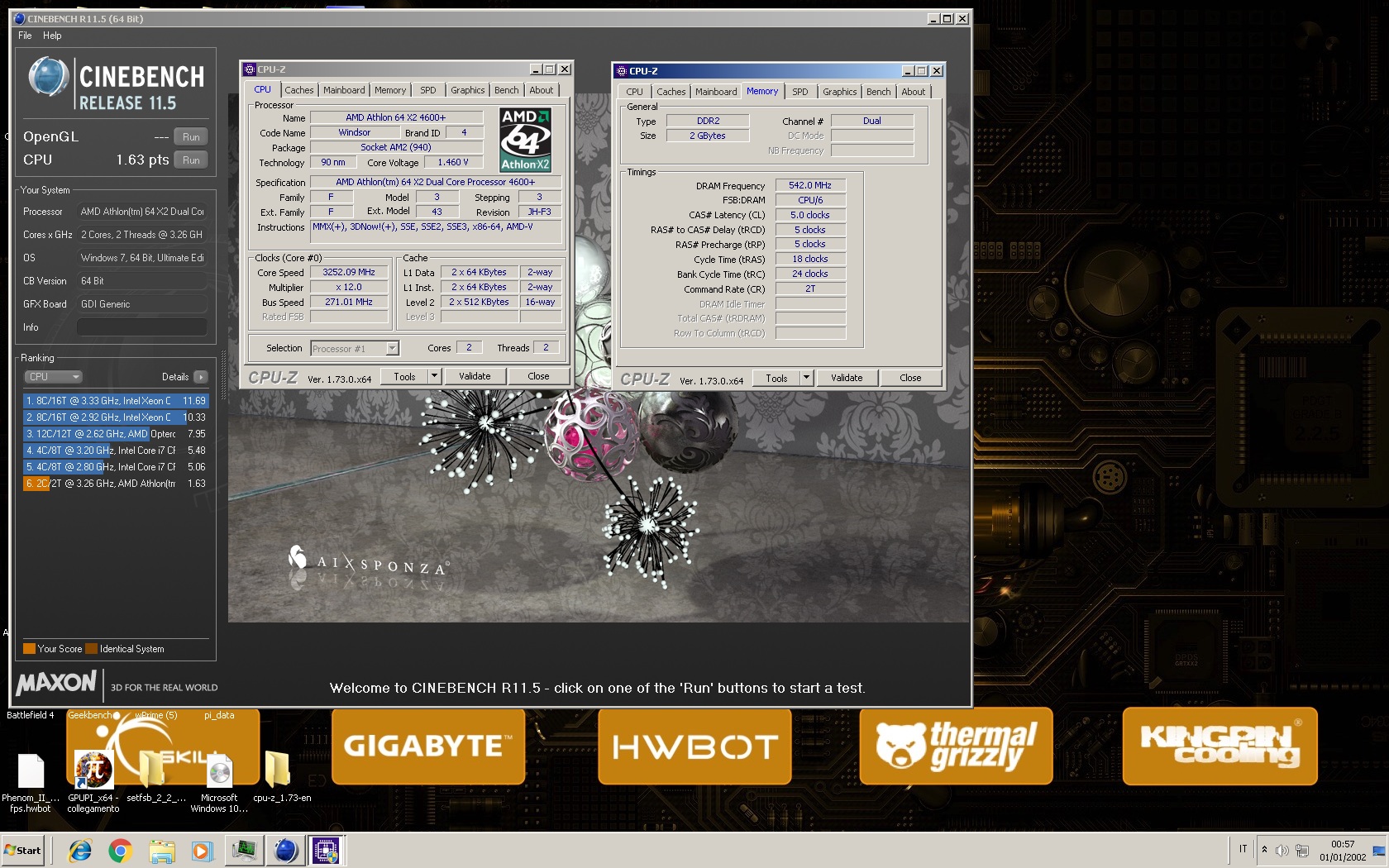
Task: Open GPUPI_x64 shortcut on desktop
Action: (93, 782)
